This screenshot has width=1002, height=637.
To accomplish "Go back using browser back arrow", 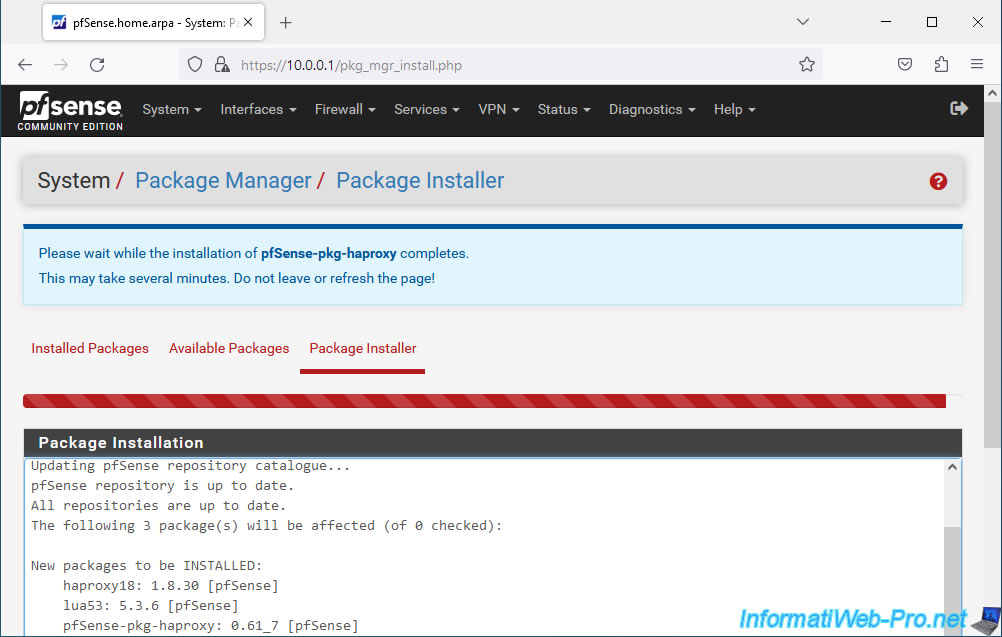I will click(25, 65).
